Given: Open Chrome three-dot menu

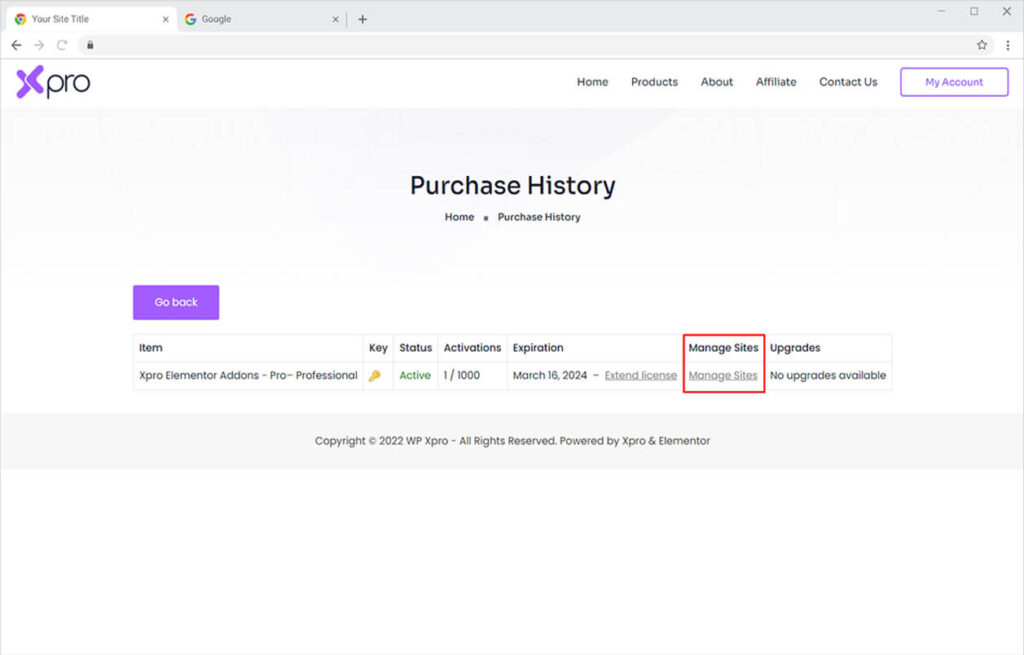Looking at the screenshot, I should coord(1007,45).
